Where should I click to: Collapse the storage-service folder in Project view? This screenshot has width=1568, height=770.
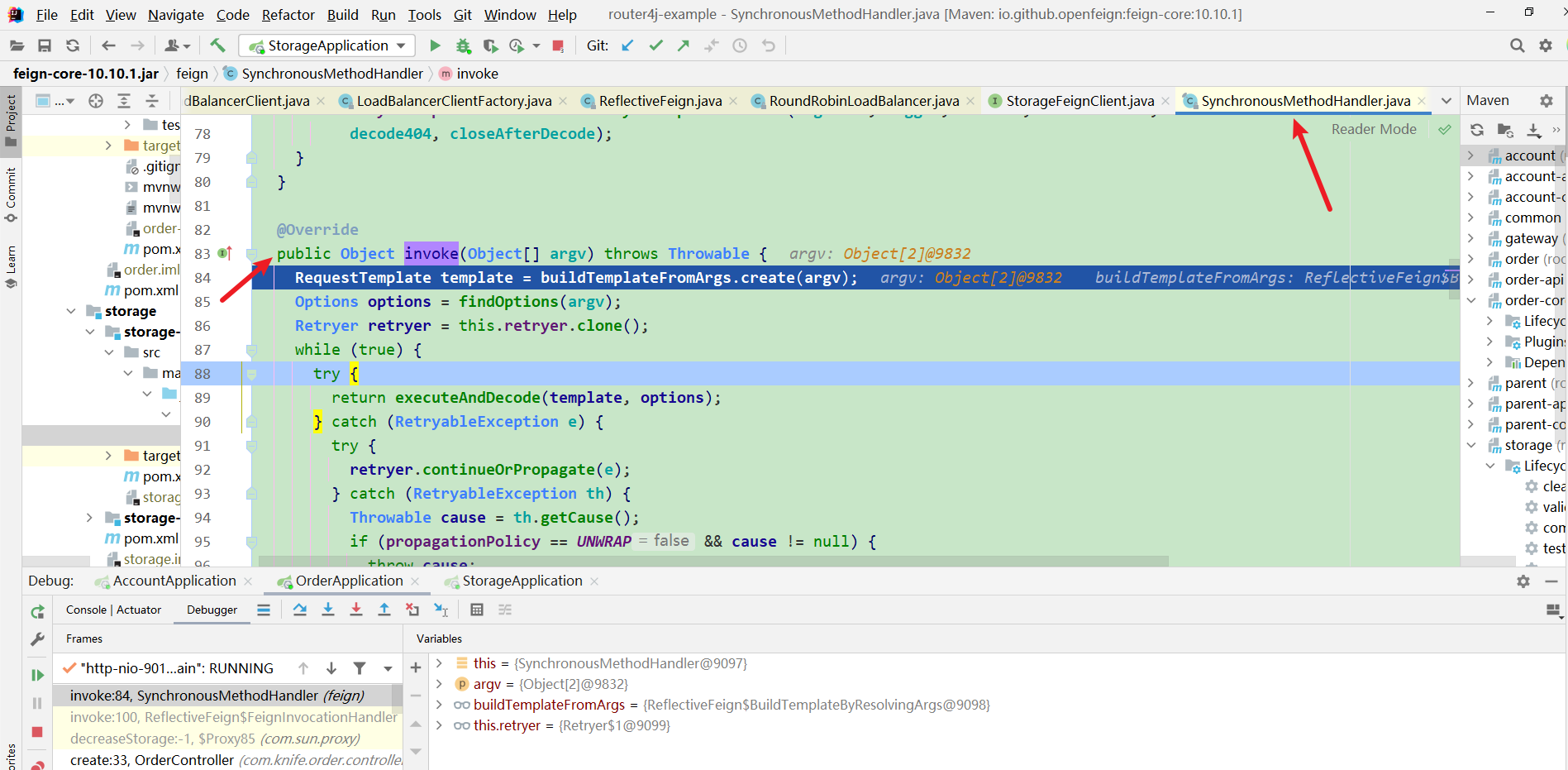coord(89,332)
